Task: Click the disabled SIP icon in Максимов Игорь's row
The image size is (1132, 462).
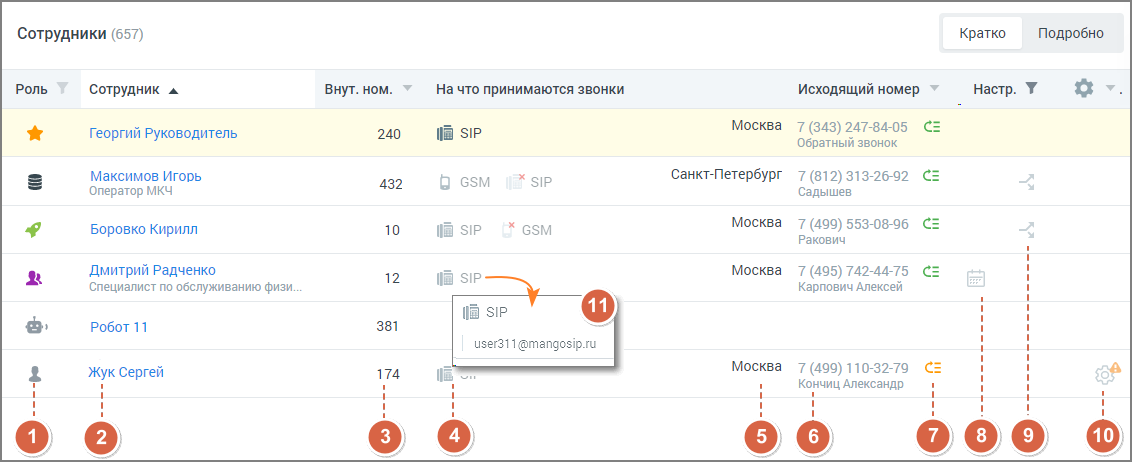Action: 515,182
